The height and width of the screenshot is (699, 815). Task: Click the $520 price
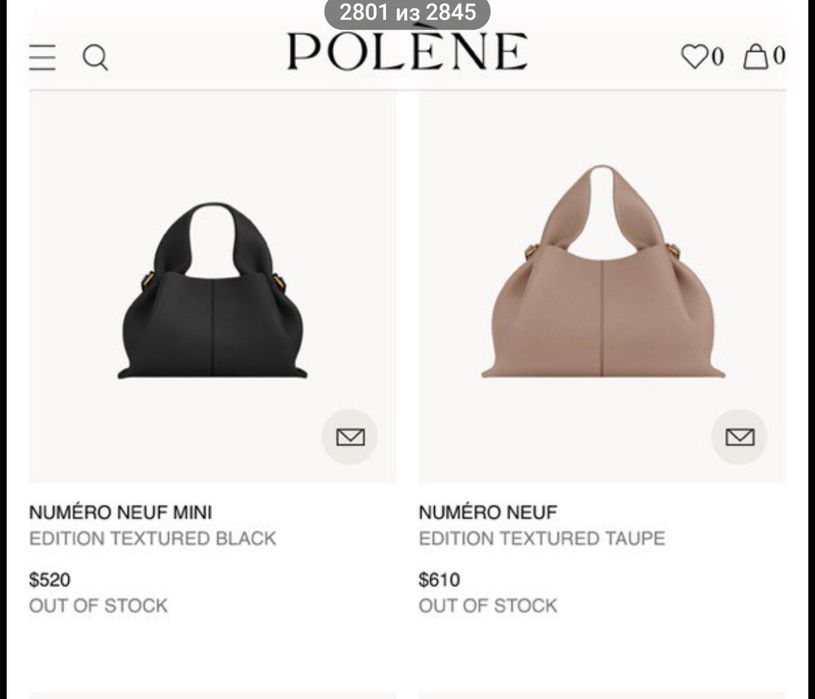click(x=50, y=579)
